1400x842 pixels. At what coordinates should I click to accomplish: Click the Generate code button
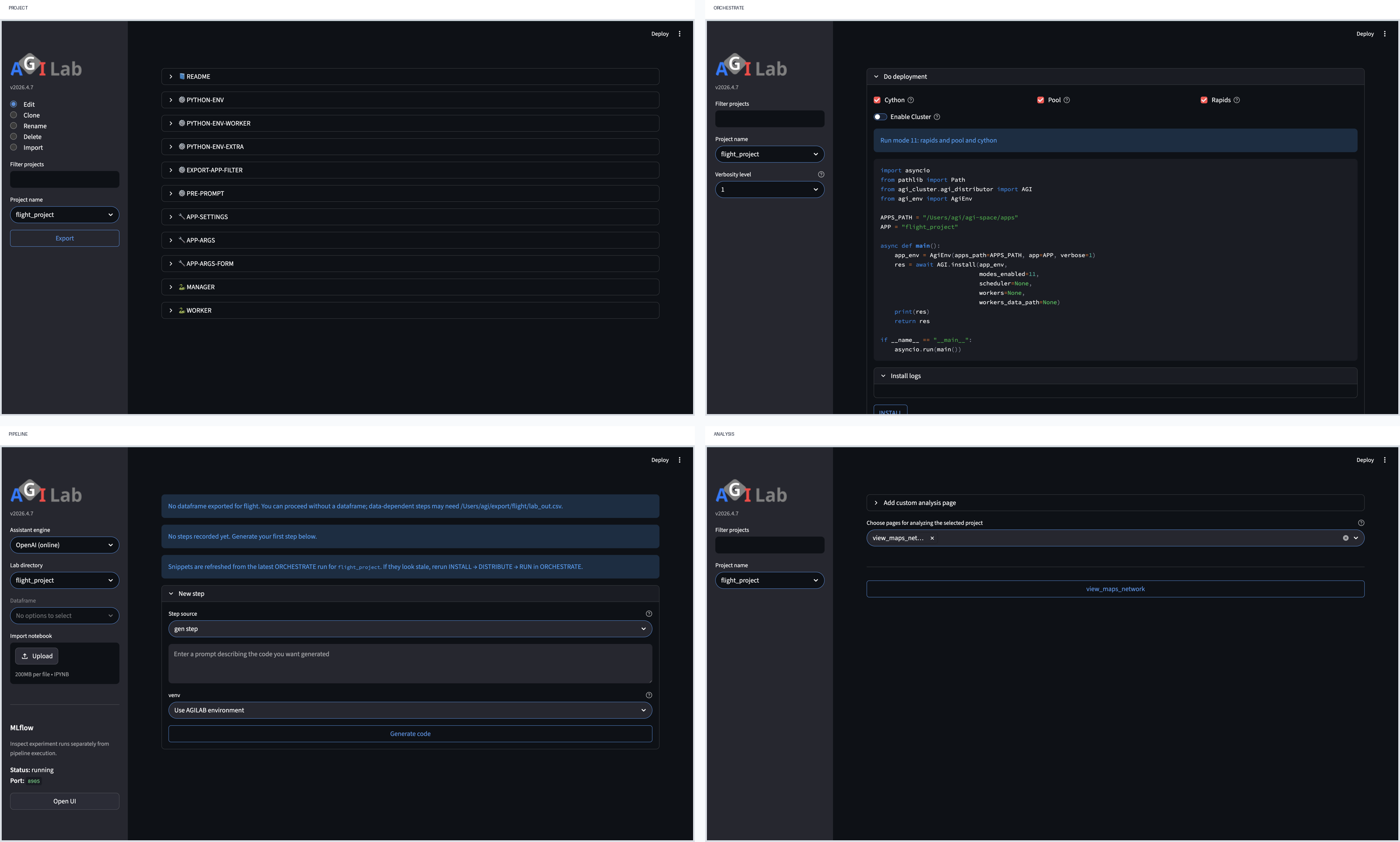click(x=409, y=733)
